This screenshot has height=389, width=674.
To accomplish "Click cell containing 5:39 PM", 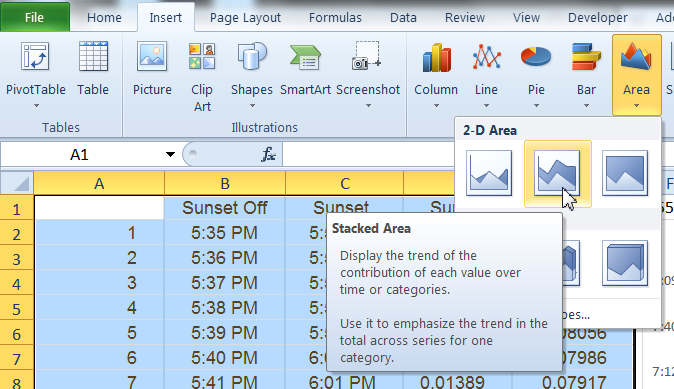I will coord(225,333).
